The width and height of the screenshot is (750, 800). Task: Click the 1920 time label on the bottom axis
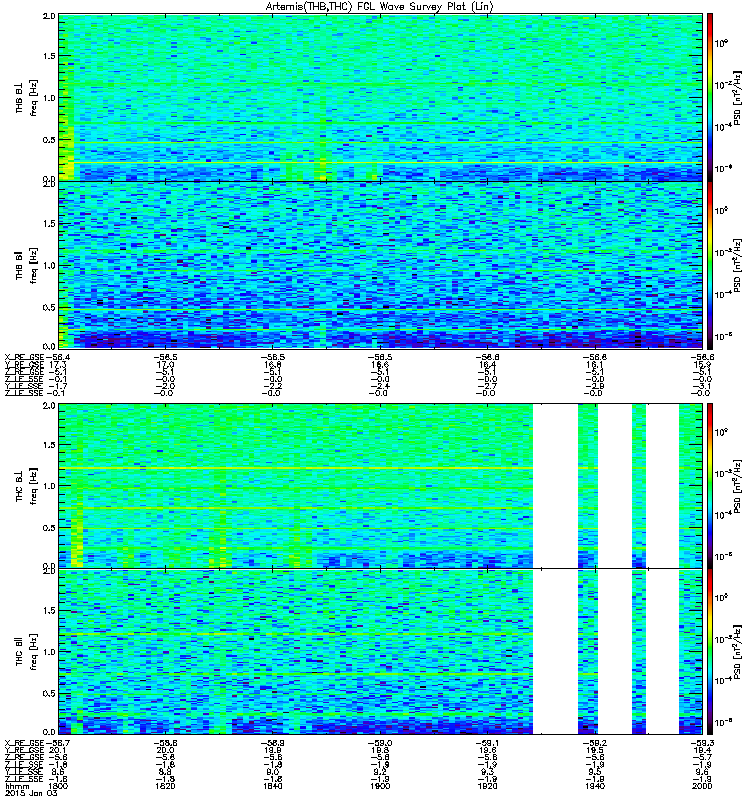487,786
